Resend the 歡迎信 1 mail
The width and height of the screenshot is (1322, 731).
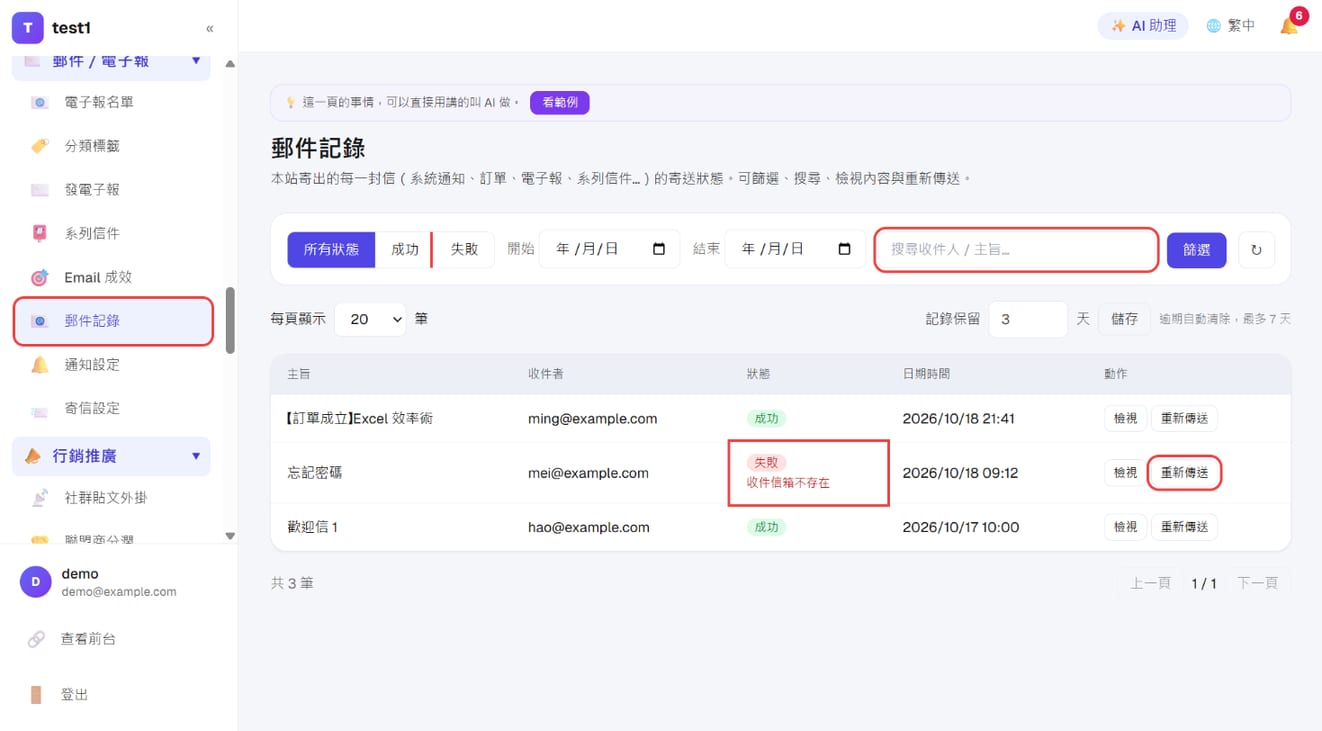click(1184, 527)
